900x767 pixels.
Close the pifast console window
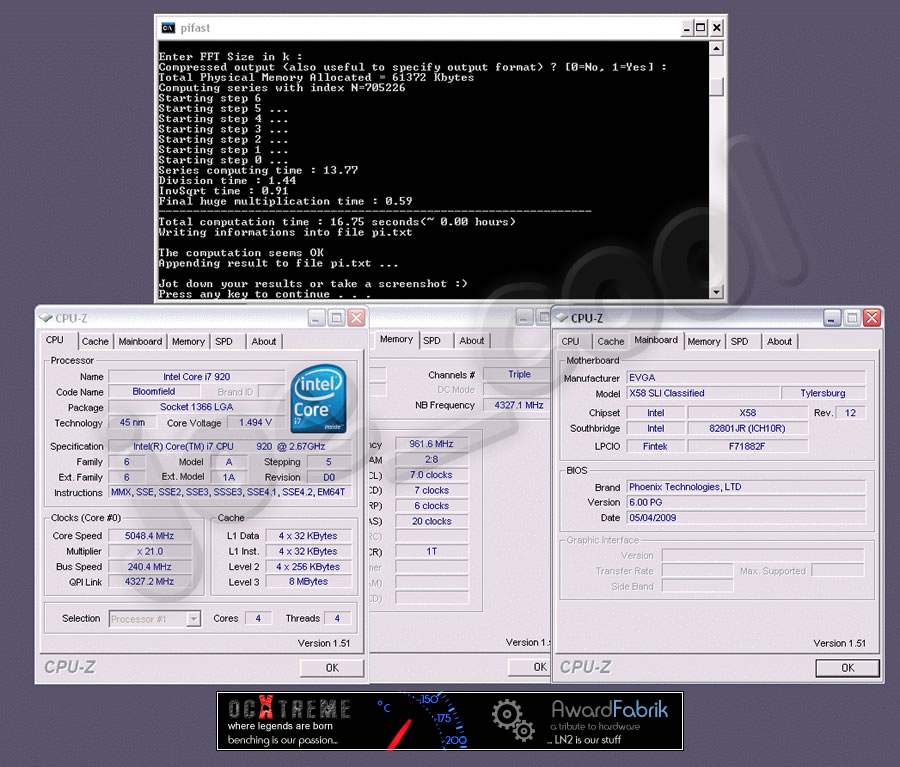(716, 28)
